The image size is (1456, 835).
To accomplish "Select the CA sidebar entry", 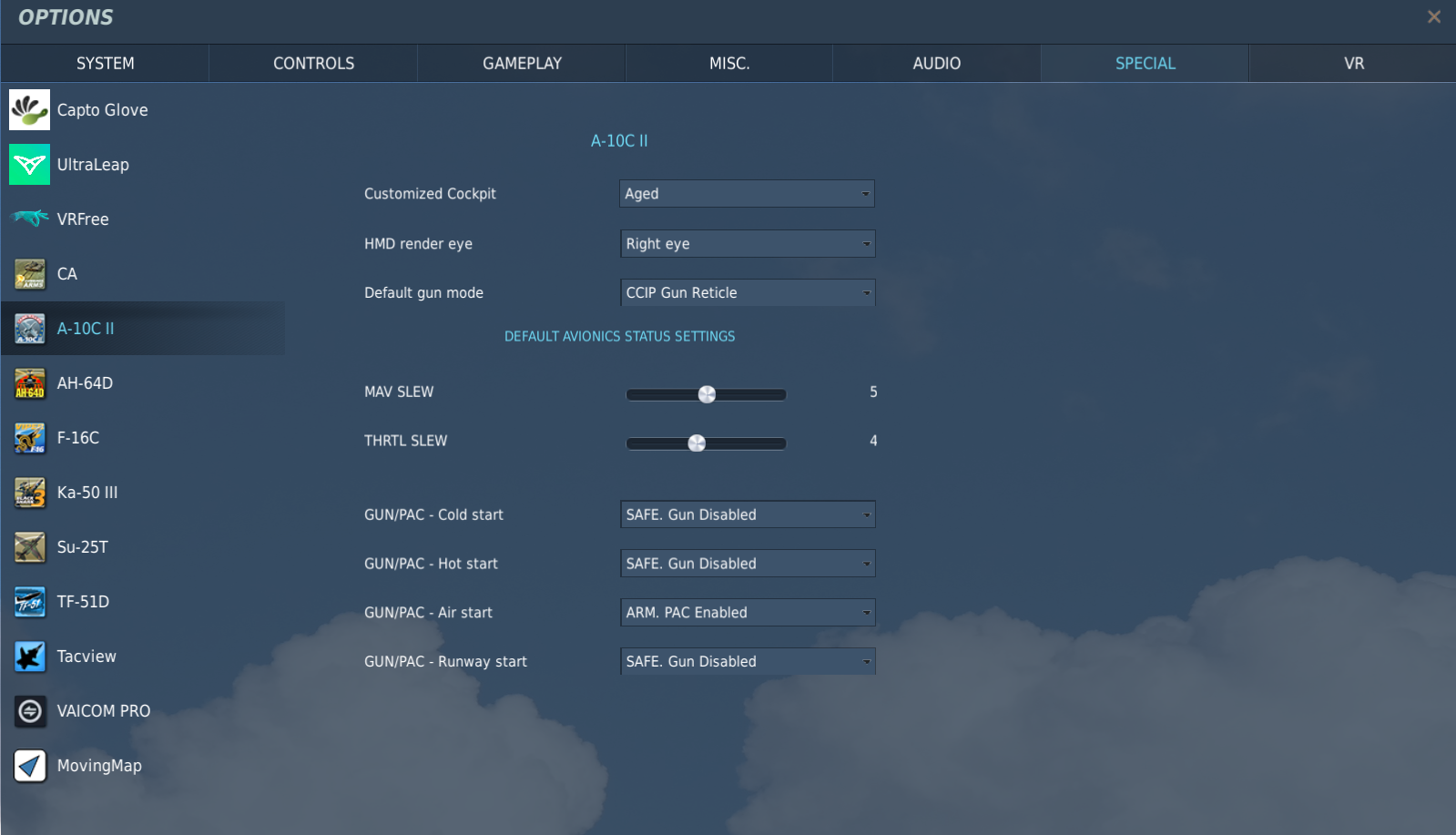I will tap(143, 274).
